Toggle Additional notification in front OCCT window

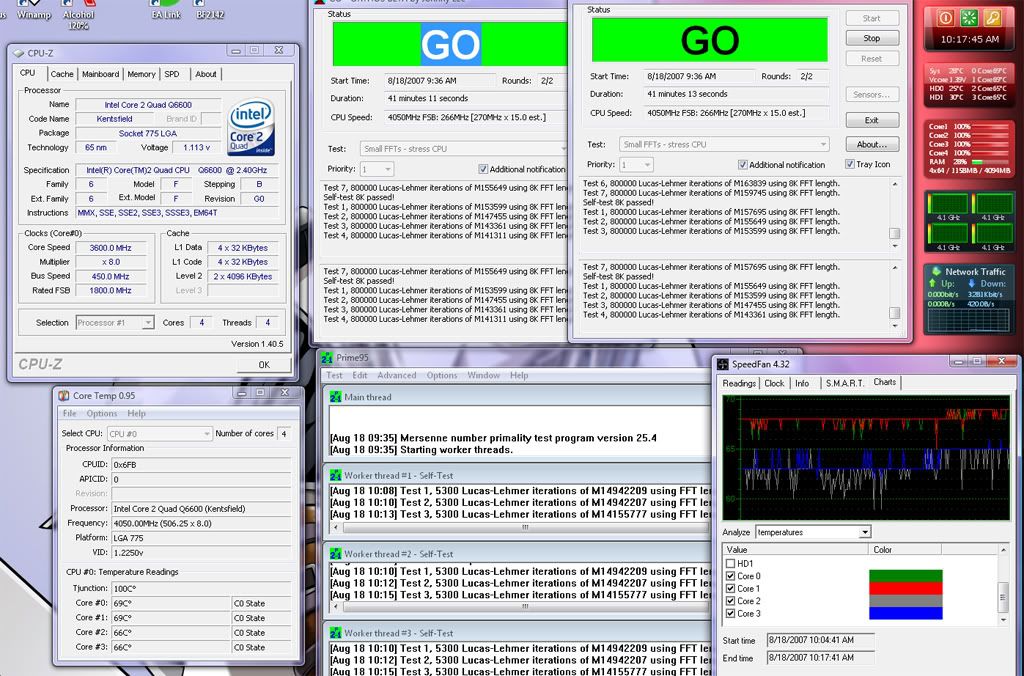click(743, 165)
